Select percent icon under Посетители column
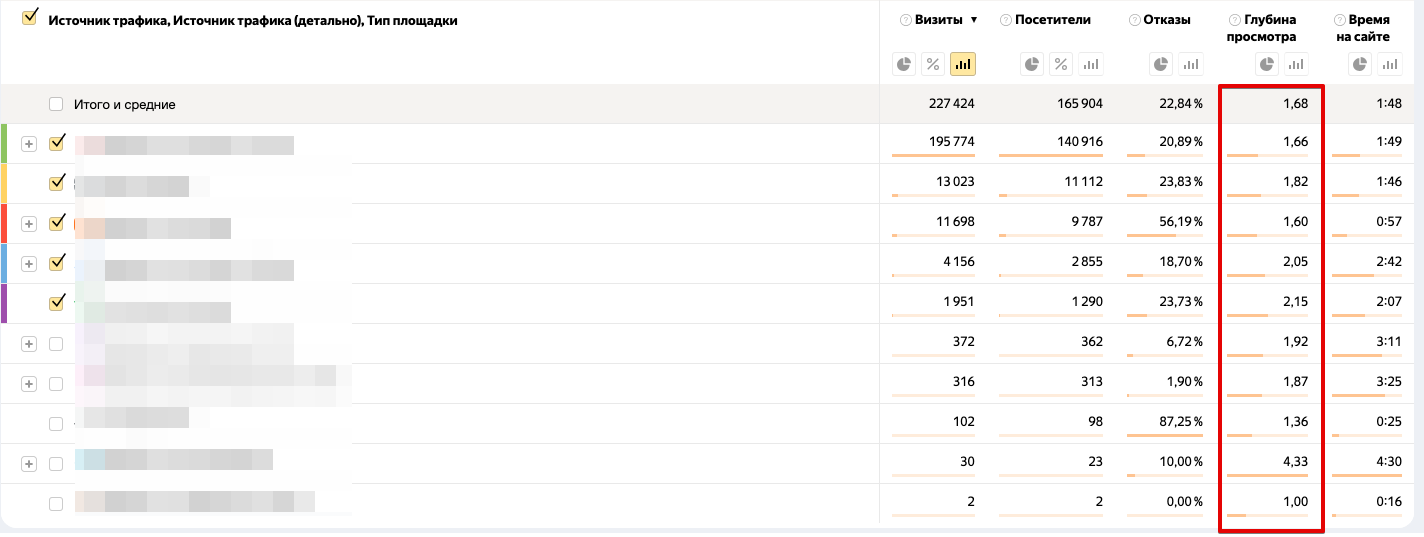This screenshot has height=537, width=1424. [x=1061, y=64]
